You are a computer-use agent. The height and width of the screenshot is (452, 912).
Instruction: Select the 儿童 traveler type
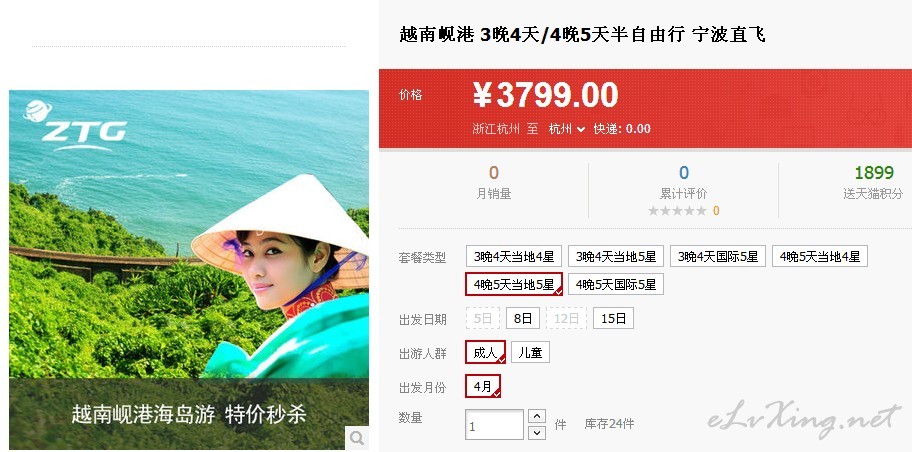pyautogui.click(x=530, y=353)
